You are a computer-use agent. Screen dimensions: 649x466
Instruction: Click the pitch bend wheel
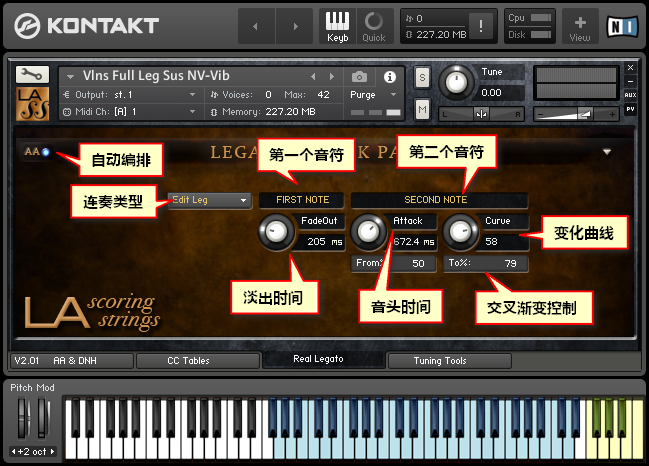(x=23, y=417)
